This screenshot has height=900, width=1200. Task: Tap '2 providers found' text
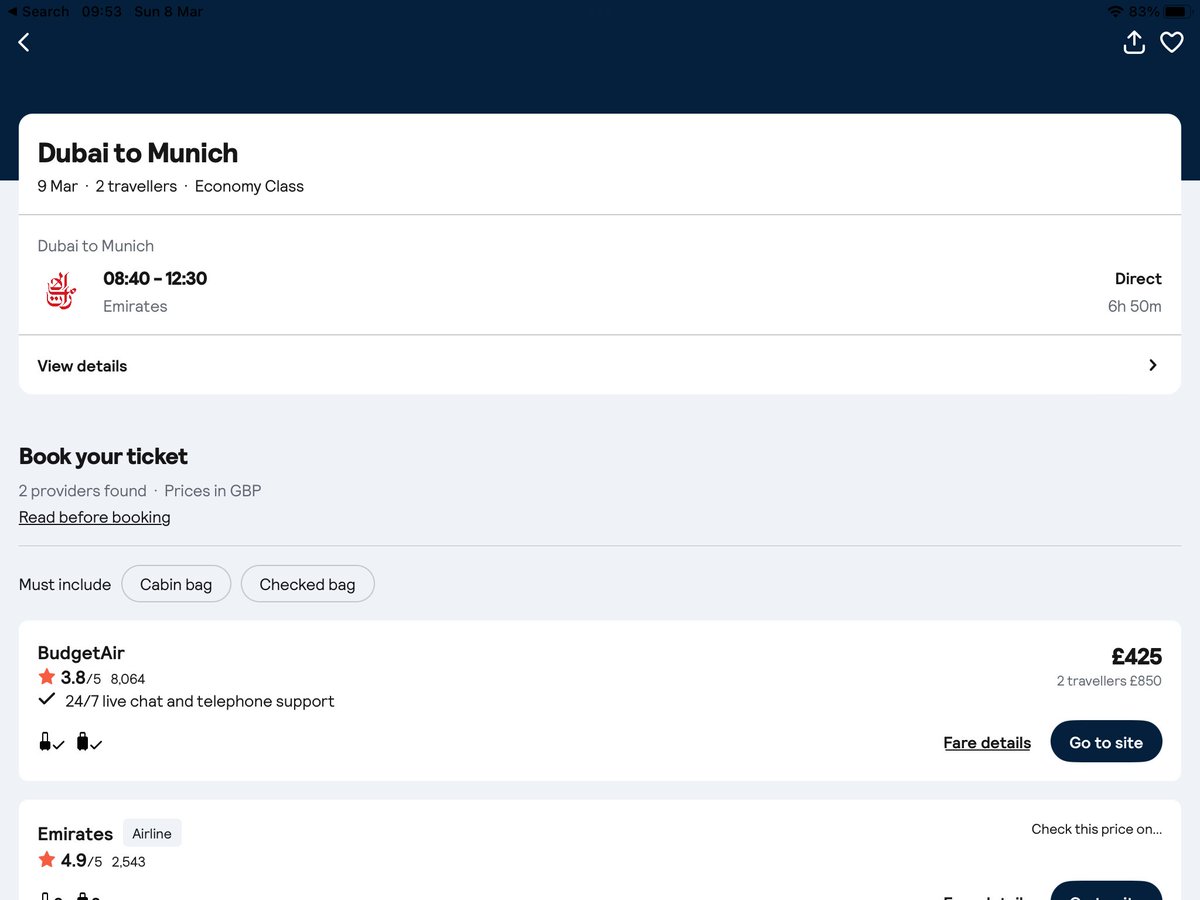83,491
